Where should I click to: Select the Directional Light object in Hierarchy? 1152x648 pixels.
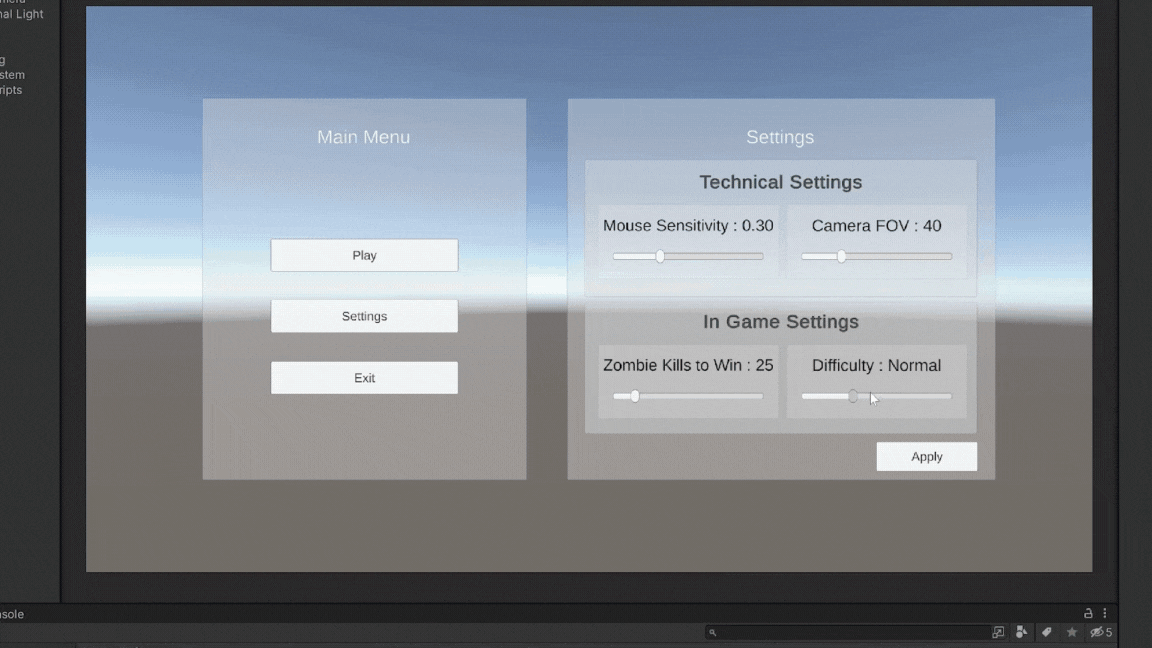22,15
